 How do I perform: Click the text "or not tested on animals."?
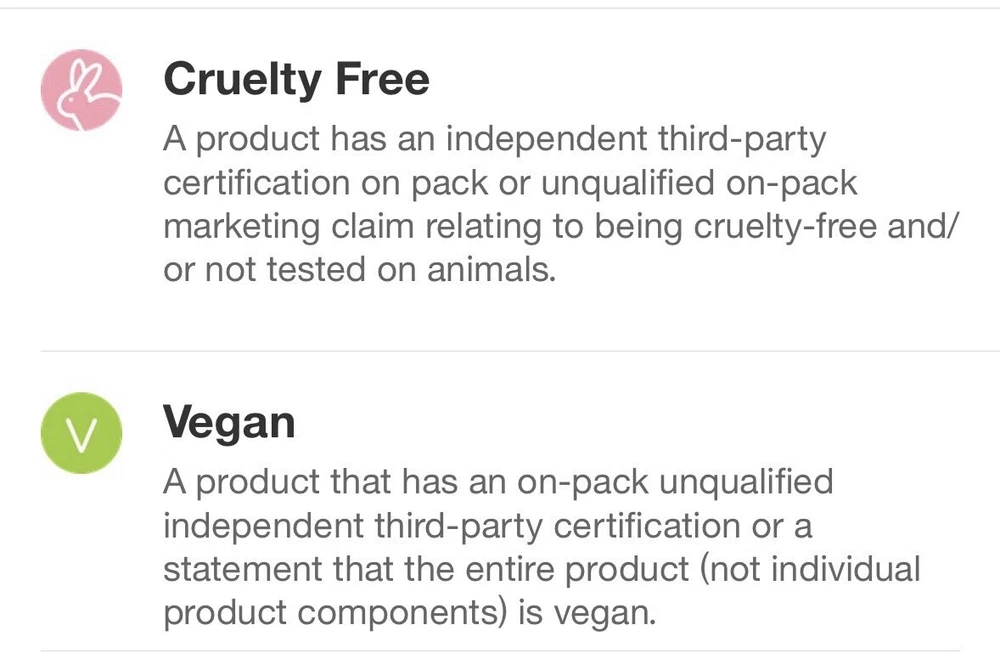(359, 270)
